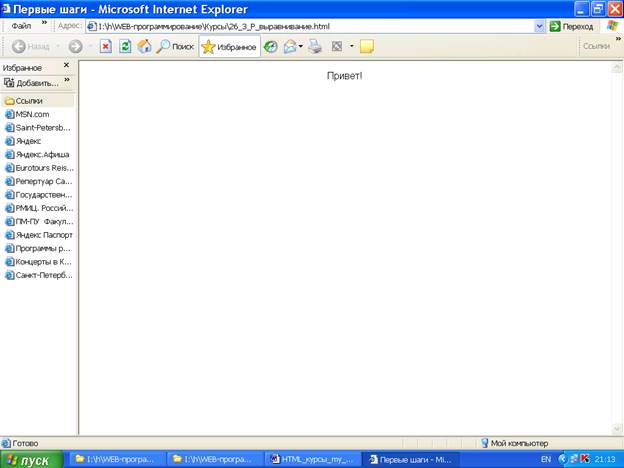The width and height of the screenshot is (624, 468).
Task: Open the Eurotours Reis... favorite
Action: [39, 168]
